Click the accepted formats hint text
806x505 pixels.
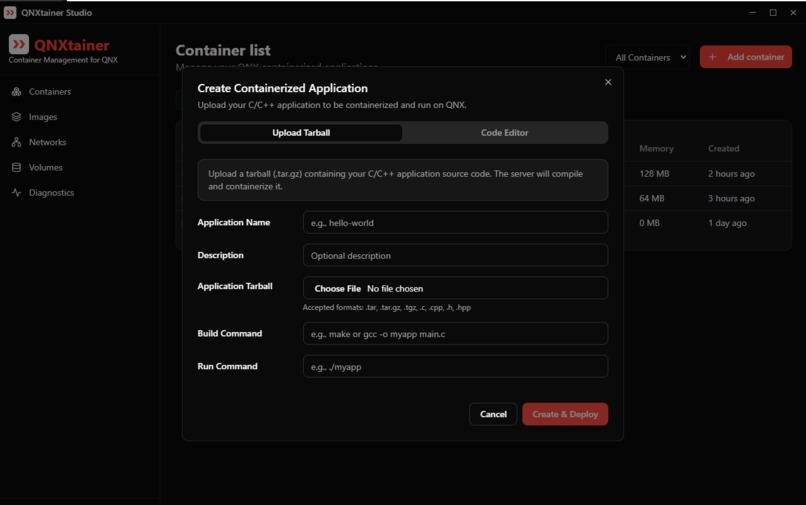click(387, 308)
